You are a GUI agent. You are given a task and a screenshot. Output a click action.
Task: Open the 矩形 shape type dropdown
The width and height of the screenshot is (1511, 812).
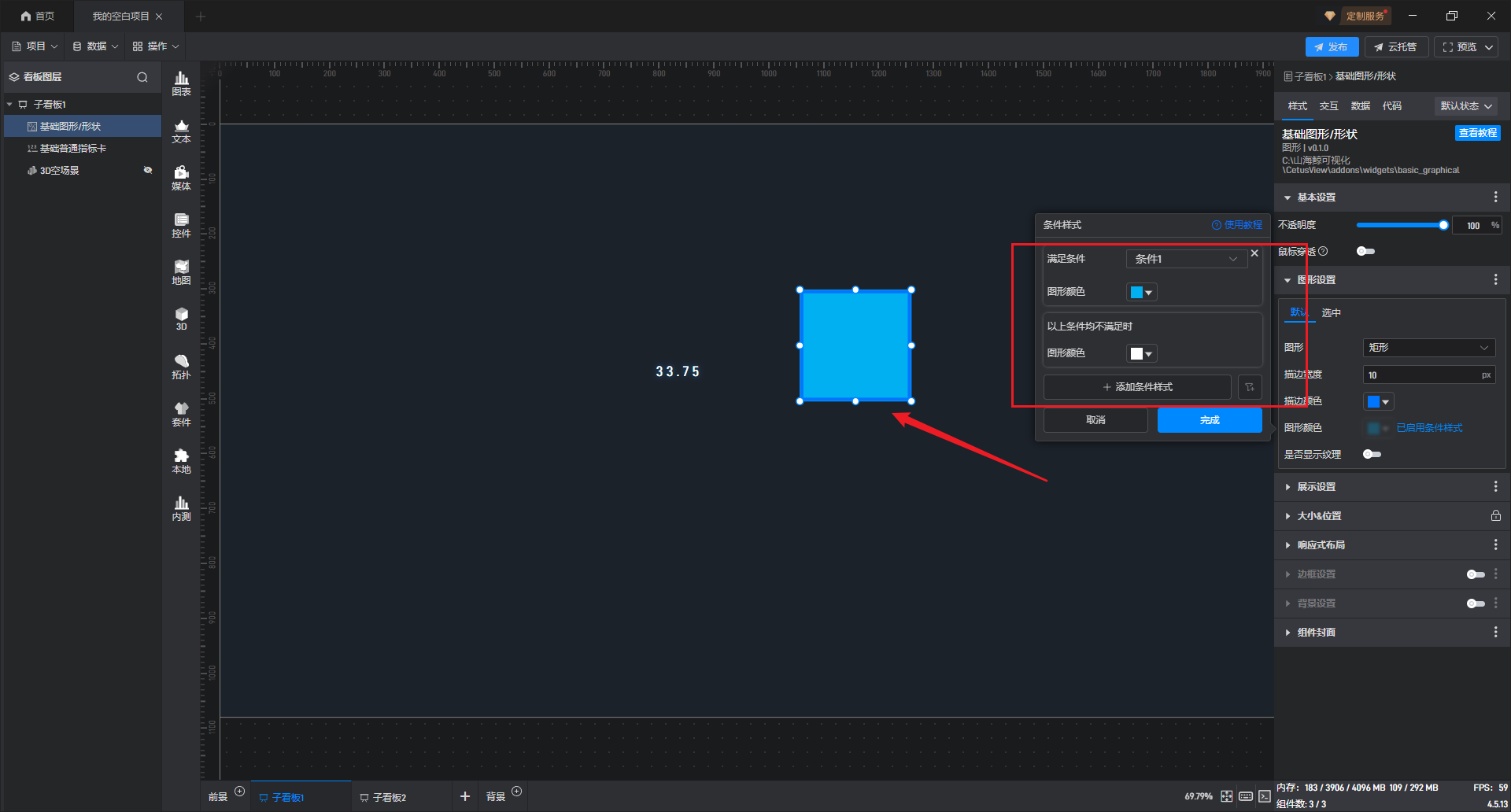tap(1428, 348)
